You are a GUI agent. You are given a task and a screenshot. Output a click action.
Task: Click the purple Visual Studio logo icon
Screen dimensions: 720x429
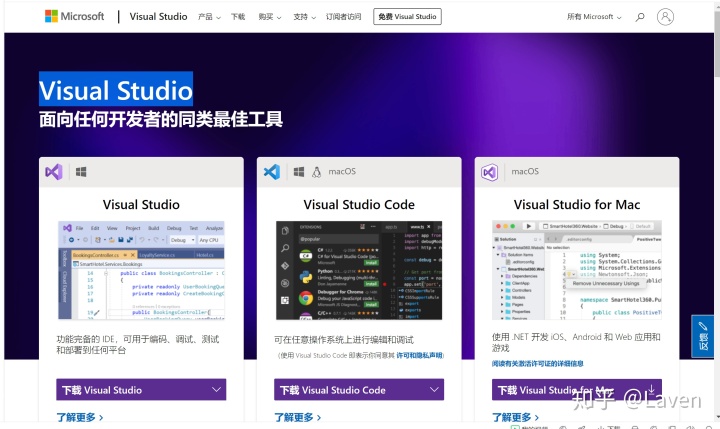54,172
